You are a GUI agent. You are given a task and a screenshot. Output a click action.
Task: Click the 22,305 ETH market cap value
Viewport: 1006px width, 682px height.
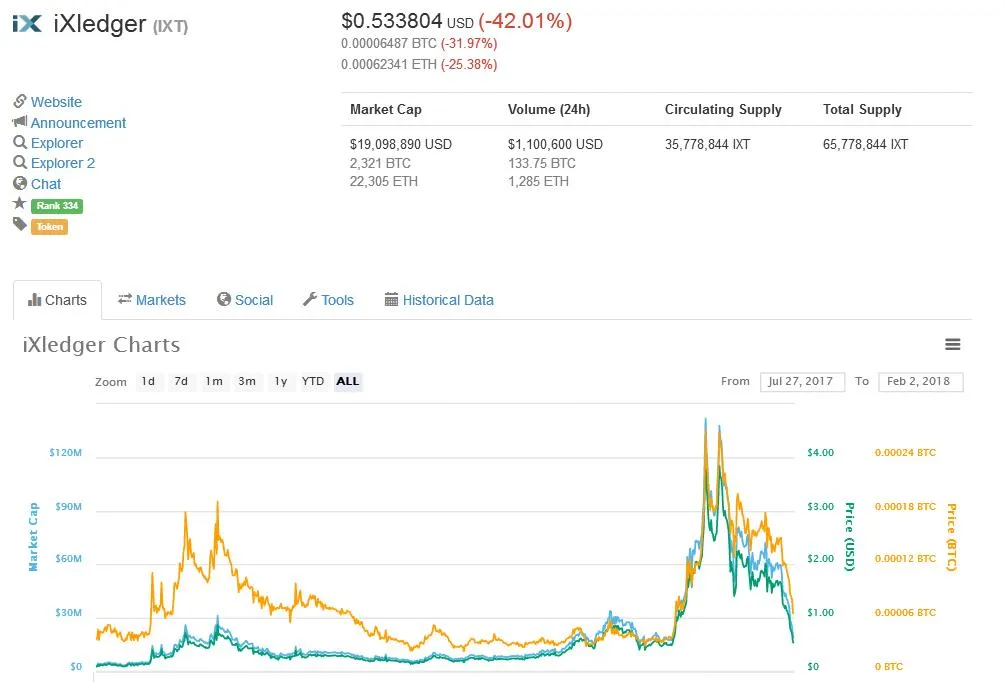point(384,182)
